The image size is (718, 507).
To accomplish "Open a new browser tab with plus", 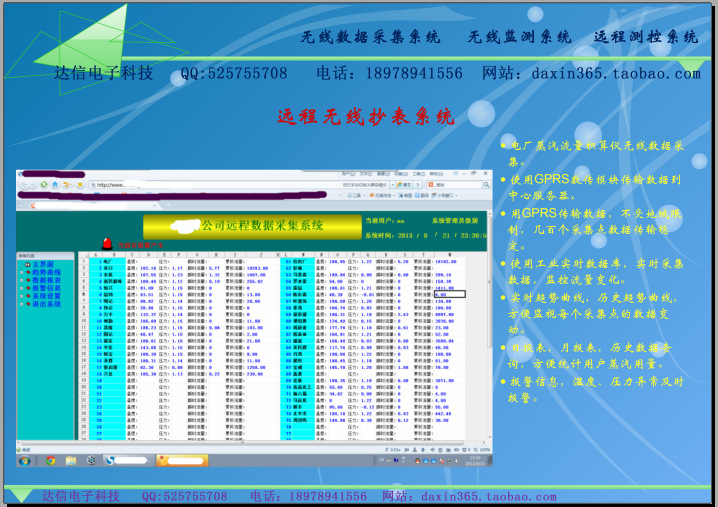I will pyautogui.click(x=168, y=205).
